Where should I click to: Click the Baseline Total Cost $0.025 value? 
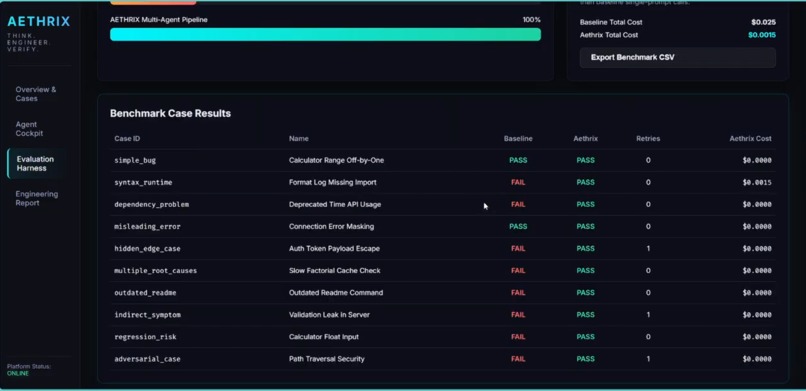[x=763, y=23]
